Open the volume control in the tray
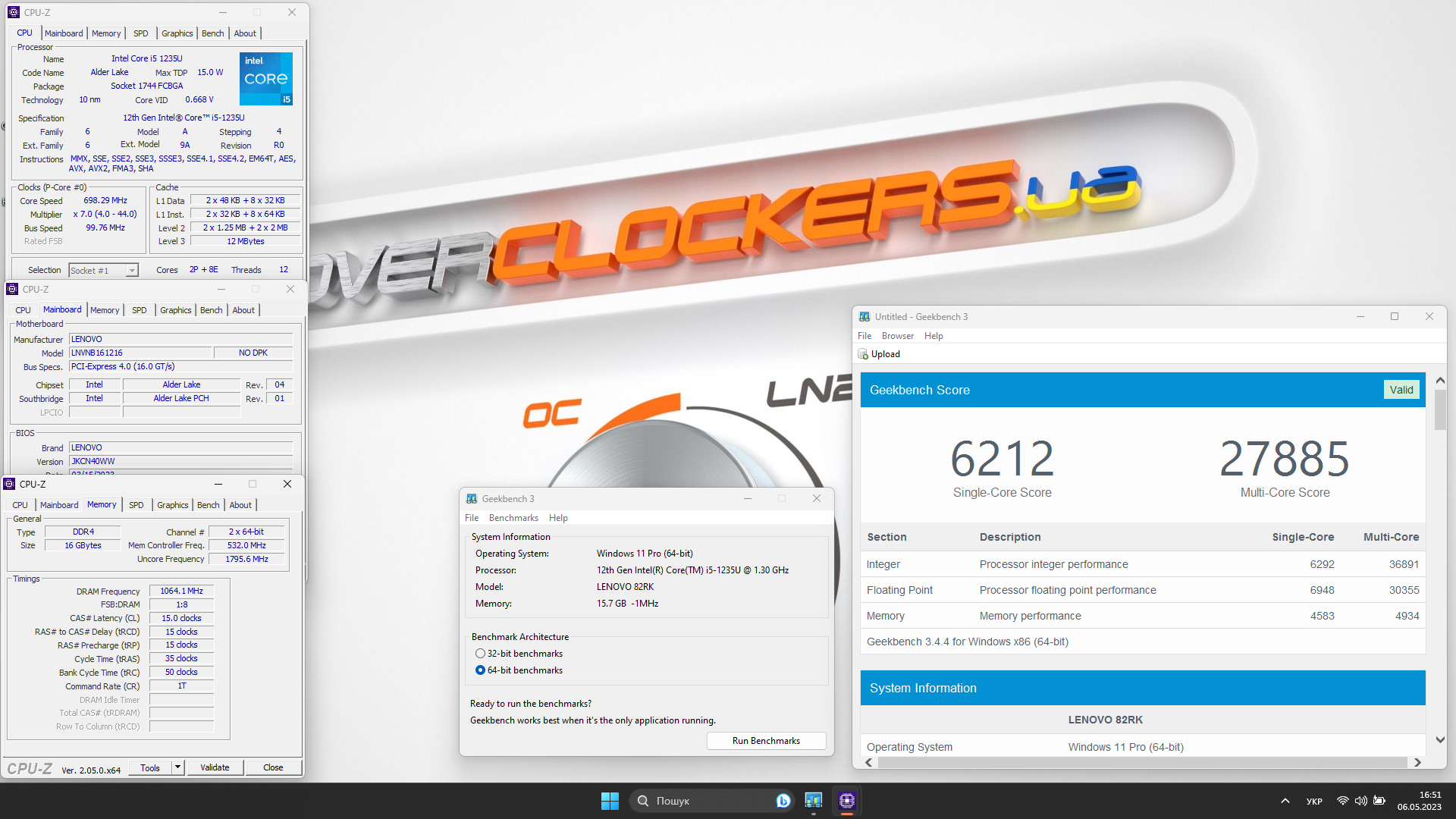 1361,801
